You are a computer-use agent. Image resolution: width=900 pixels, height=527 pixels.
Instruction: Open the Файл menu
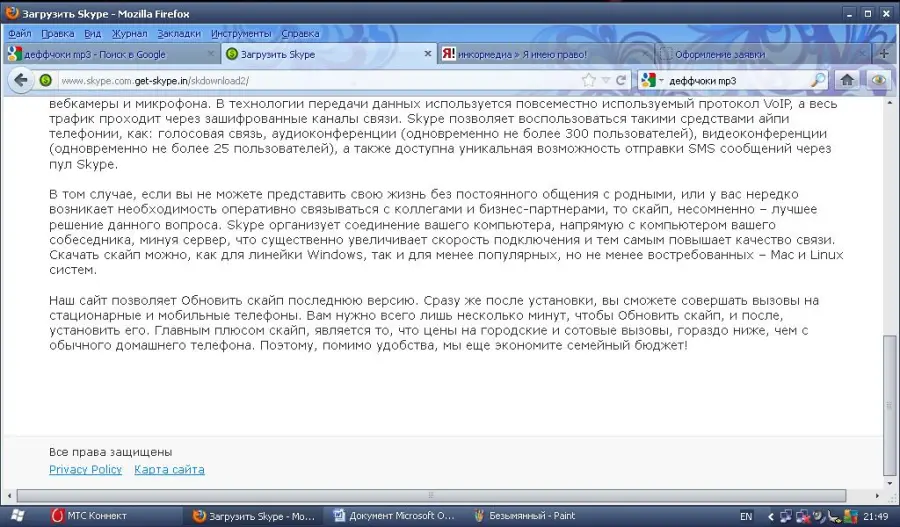point(20,33)
